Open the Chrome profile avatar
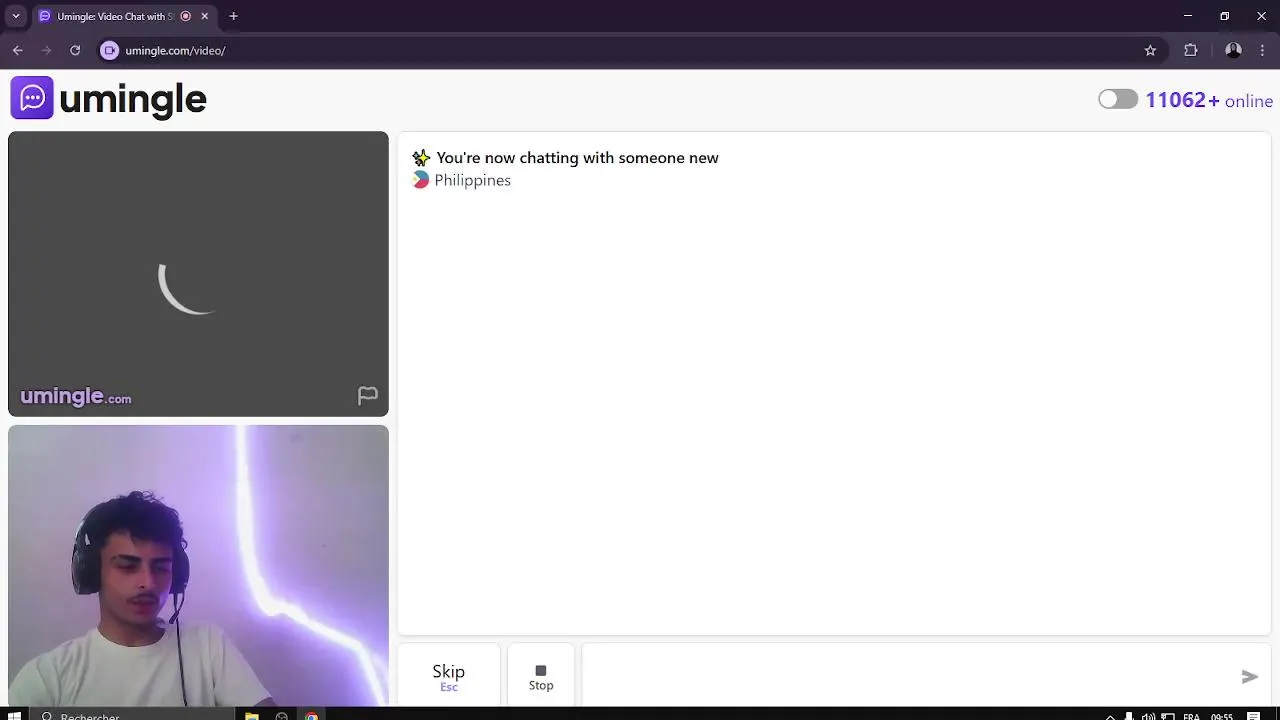This screenshot has width=1280, height=720. coord(1233,50)
